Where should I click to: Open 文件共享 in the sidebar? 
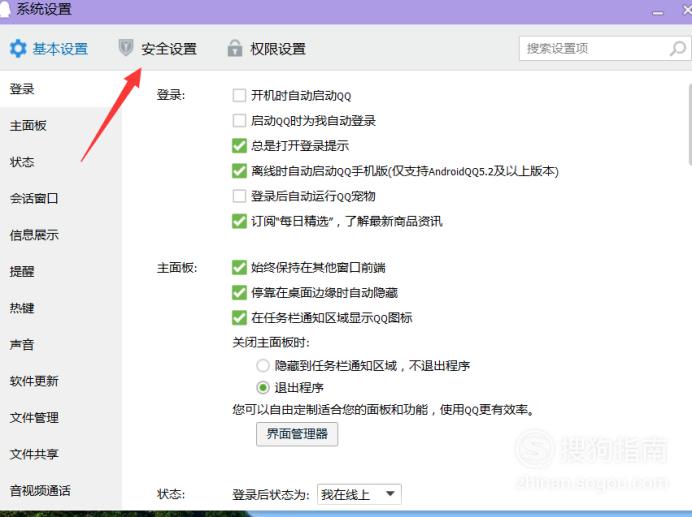tap(60, 454)
